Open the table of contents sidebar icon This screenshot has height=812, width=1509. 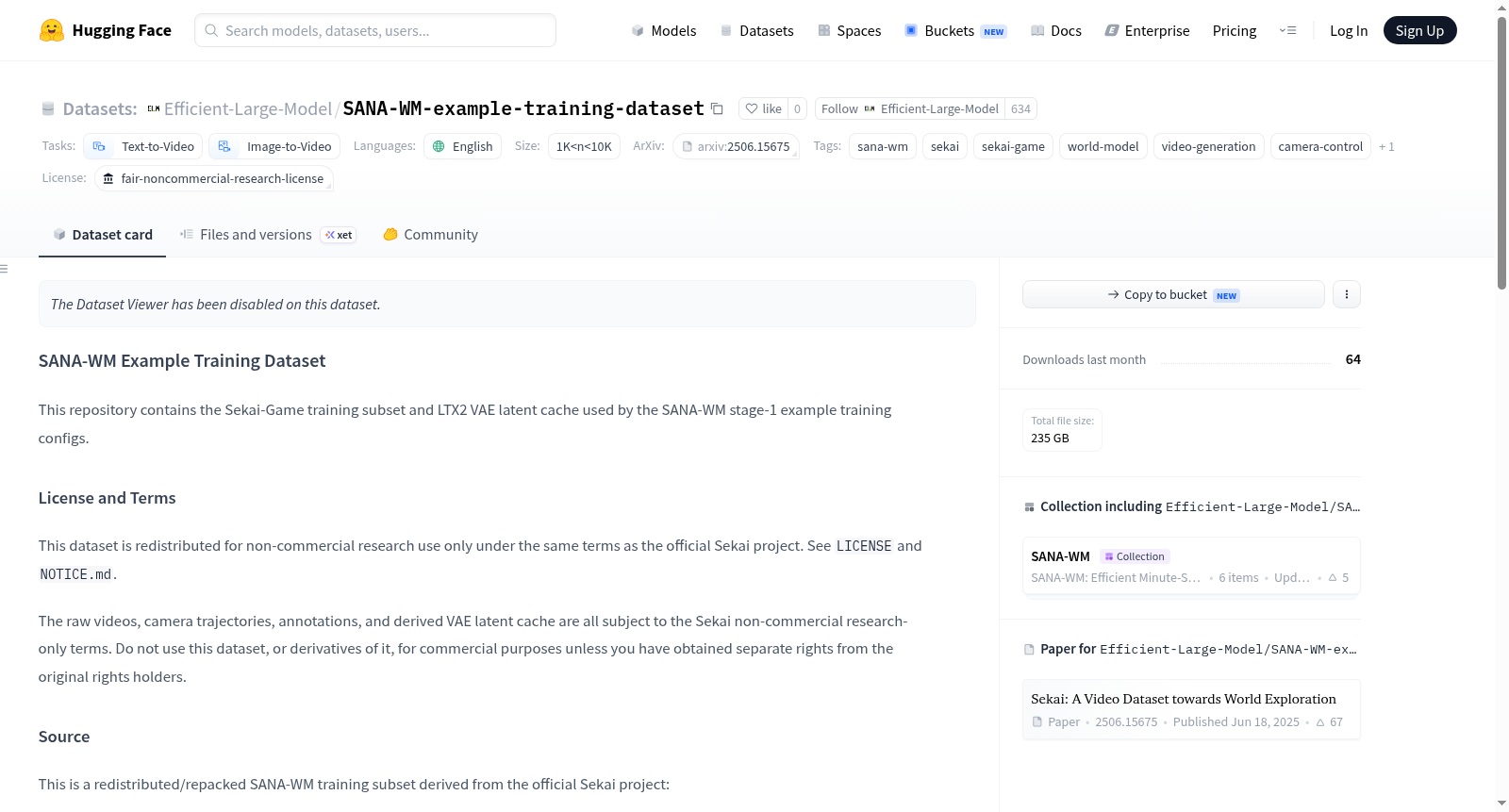click(x=4, y=269)
